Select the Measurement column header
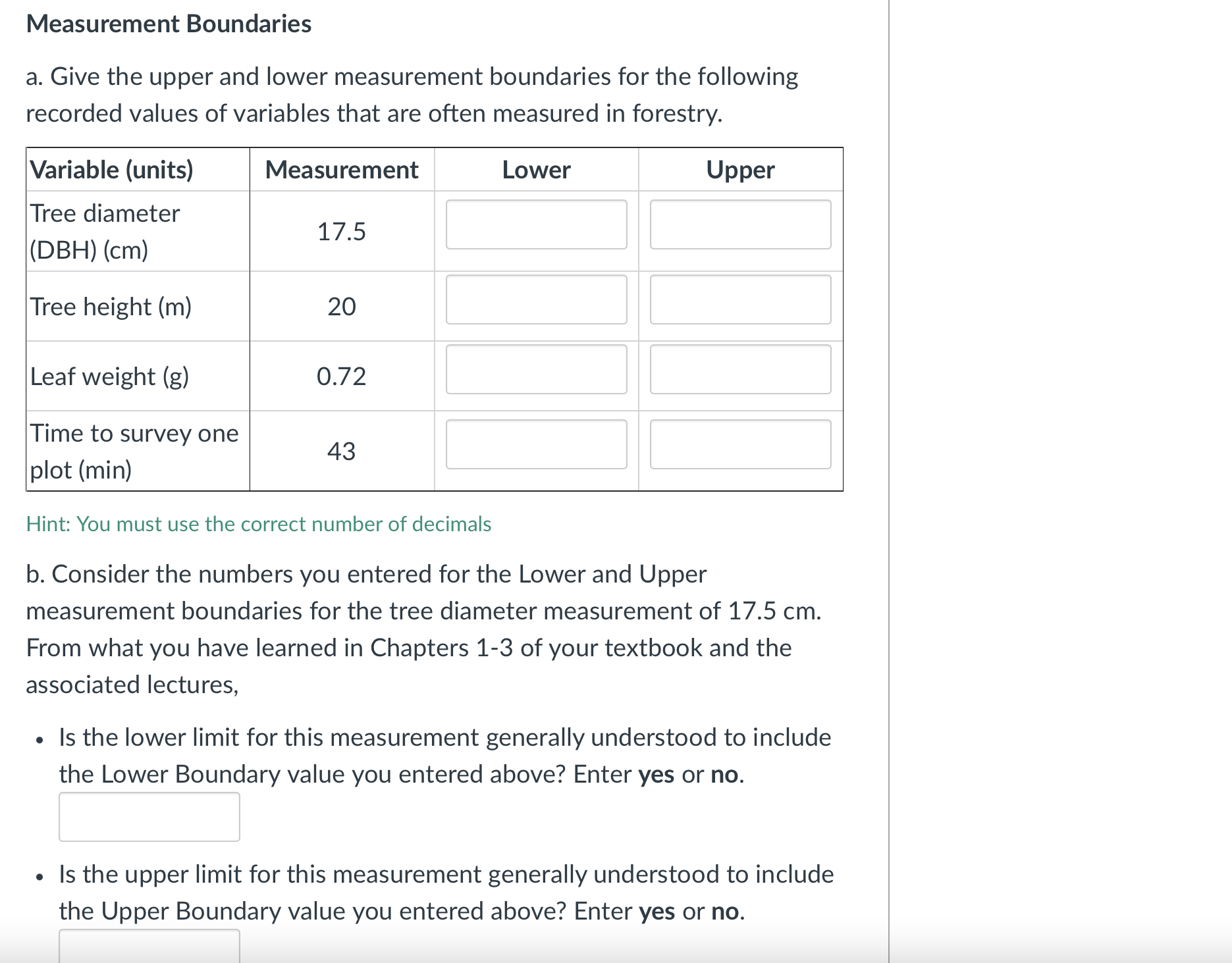 (x=341, y=169)
